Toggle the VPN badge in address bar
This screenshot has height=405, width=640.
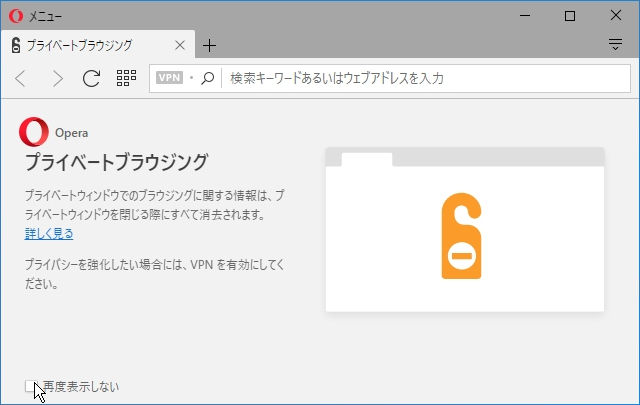tap(169, 78)
